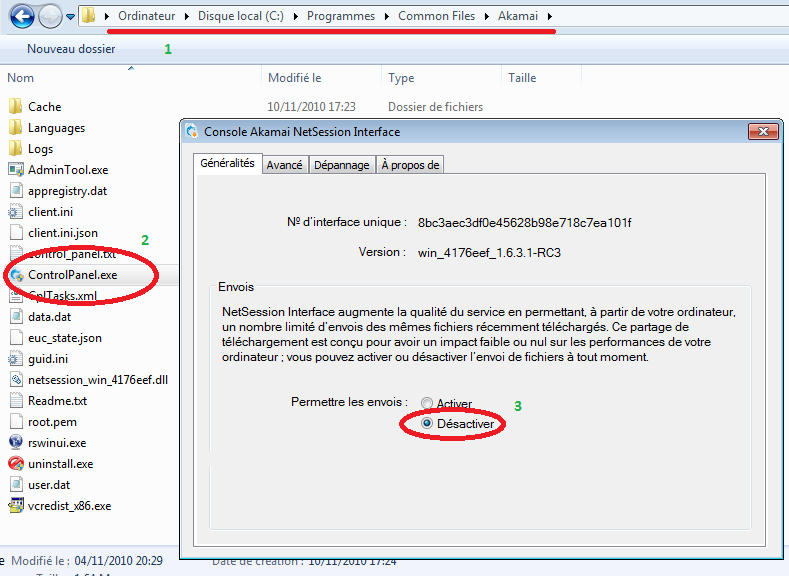
Task: Close the Akamai NetSession console window
Action: 763,131
